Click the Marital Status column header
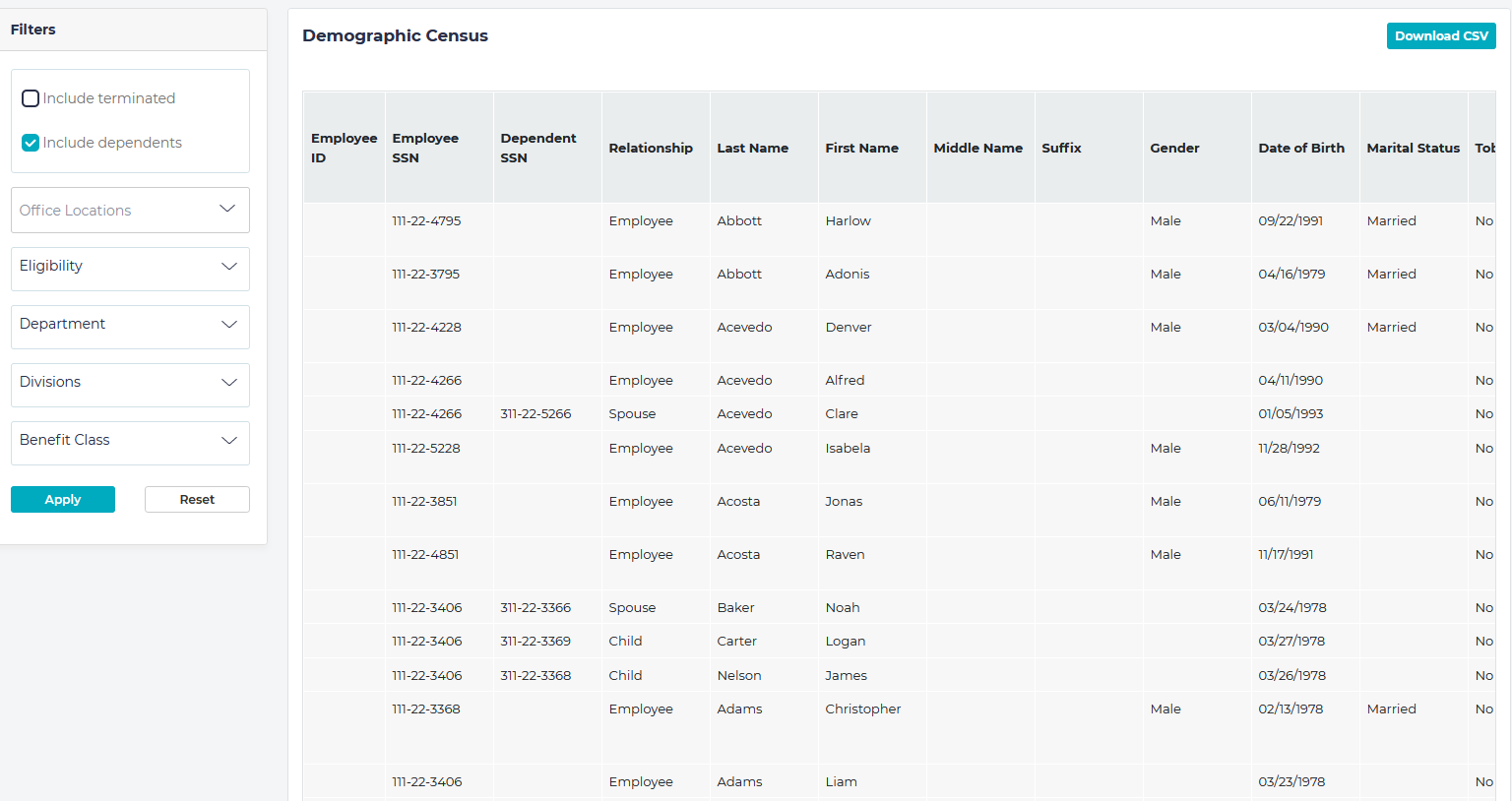 [1413, 148]
